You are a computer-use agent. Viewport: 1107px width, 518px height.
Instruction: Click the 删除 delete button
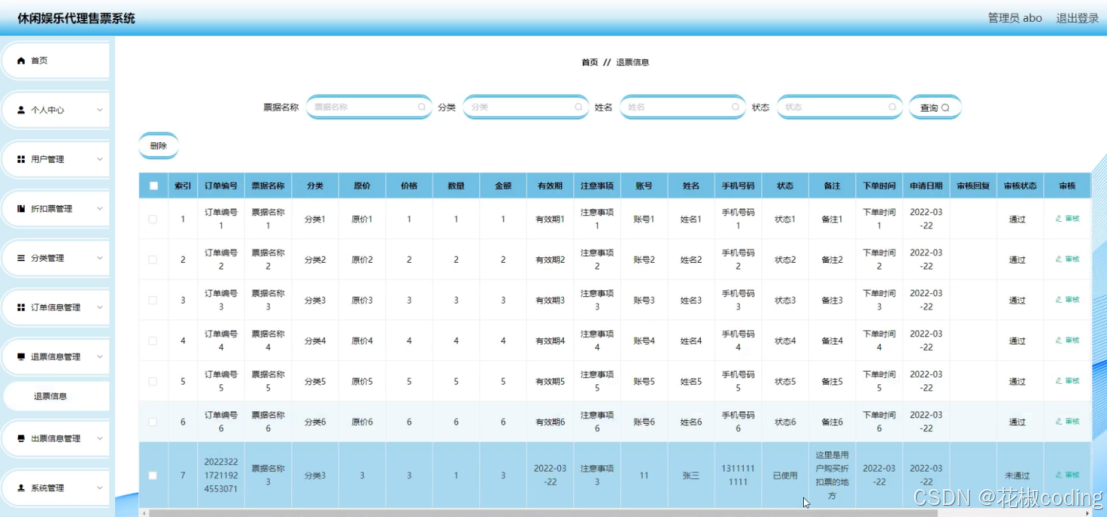159,146
